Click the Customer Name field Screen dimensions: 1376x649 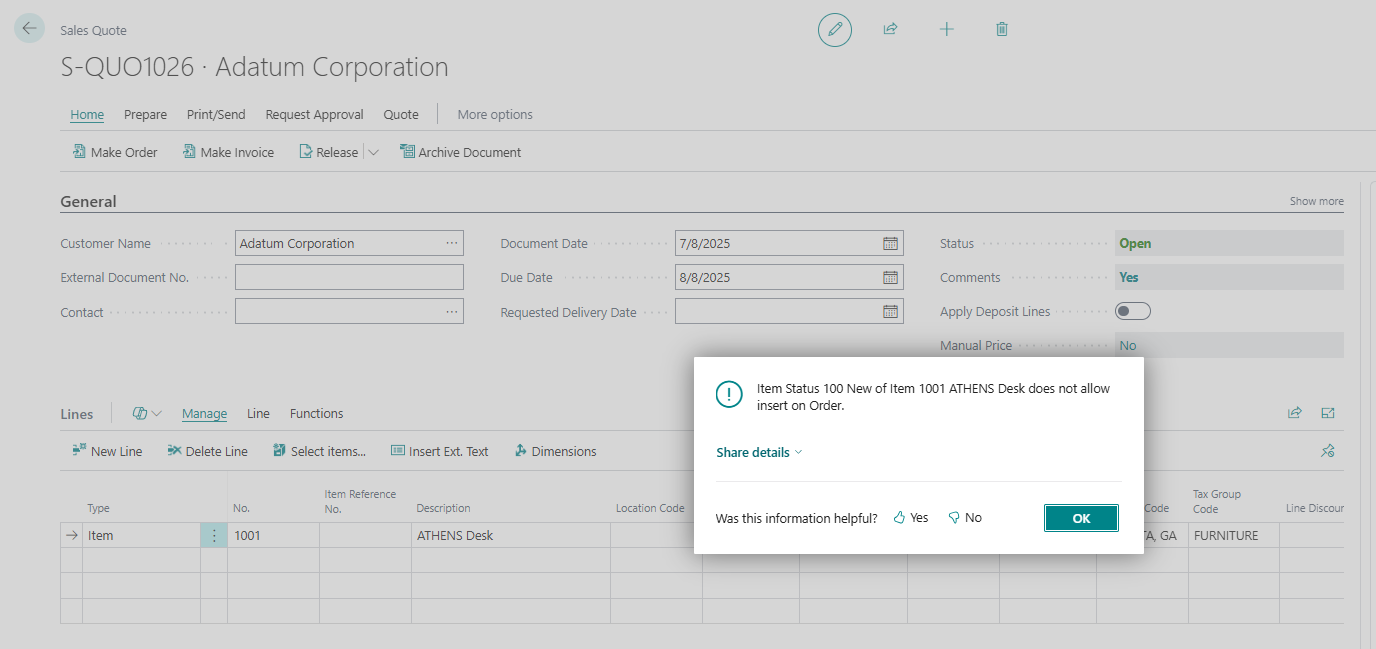tap(349, 243)
